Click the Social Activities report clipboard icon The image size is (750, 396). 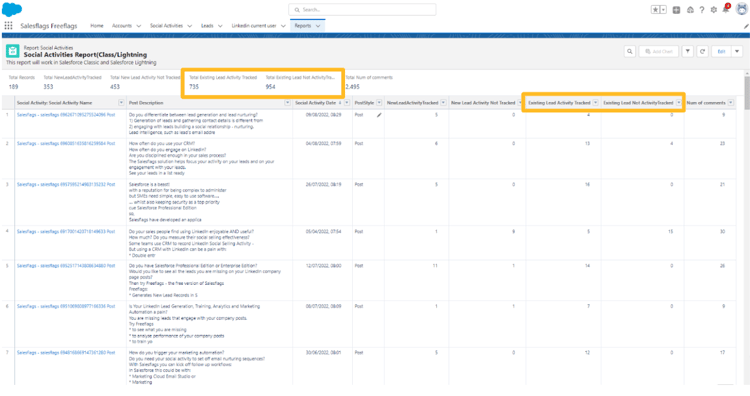click(x=12, y=51)
